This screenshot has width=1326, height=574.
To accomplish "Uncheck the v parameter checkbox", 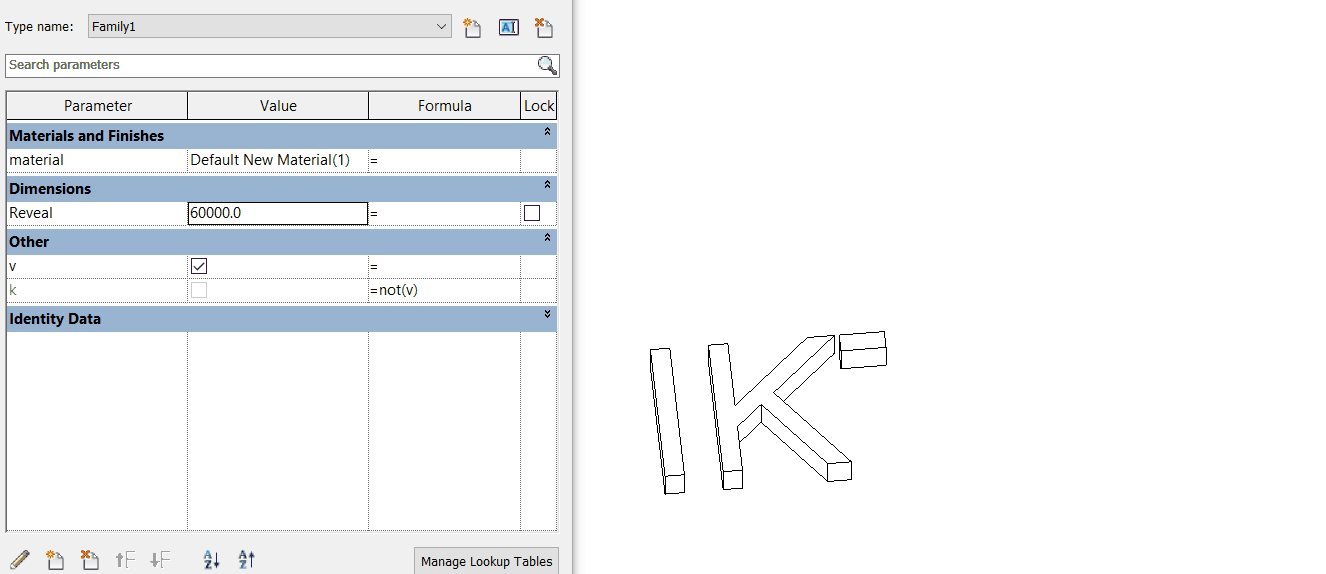I will tap(199, 266).
